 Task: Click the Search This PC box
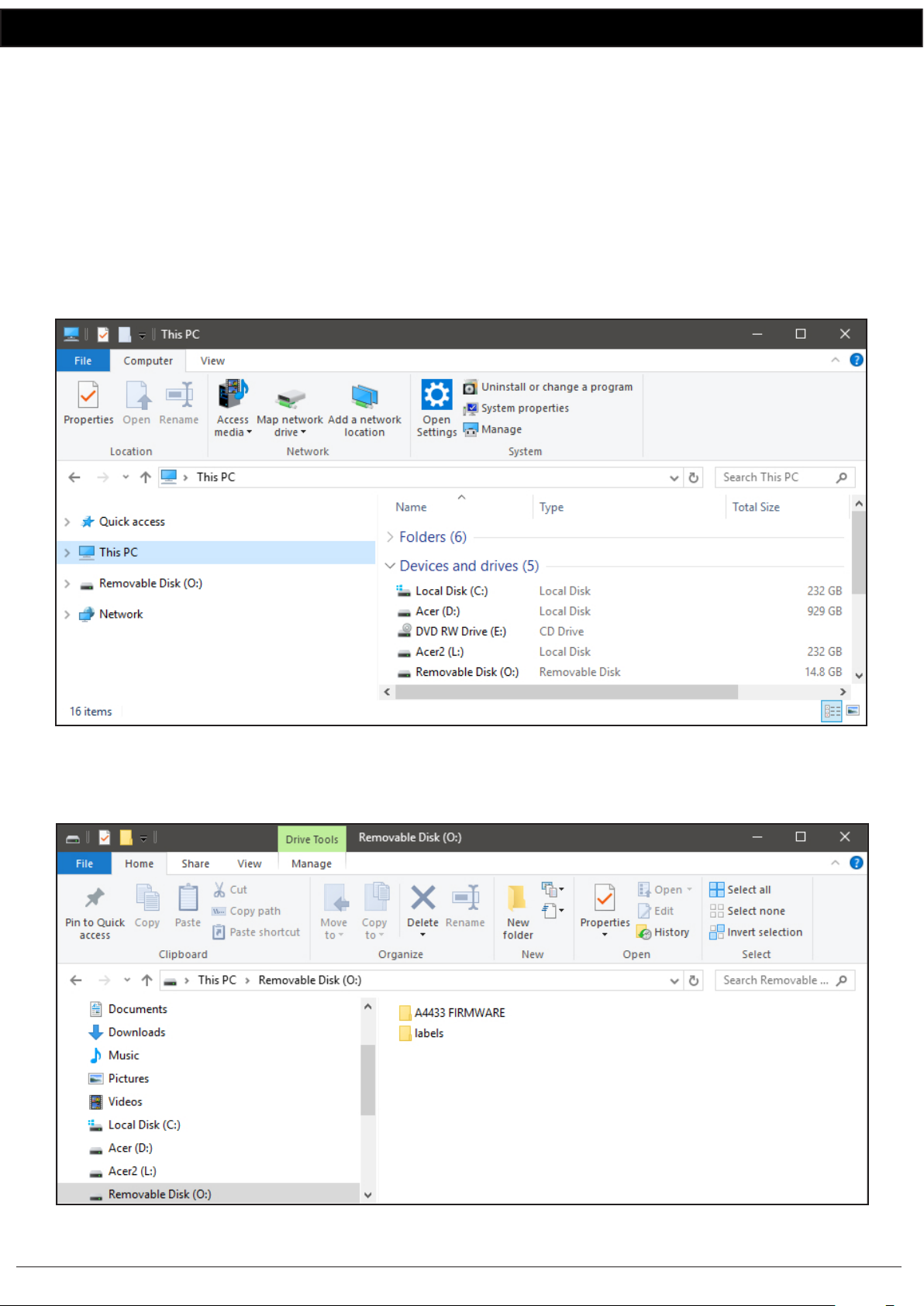pyautogui.click(x=784, y=477)
